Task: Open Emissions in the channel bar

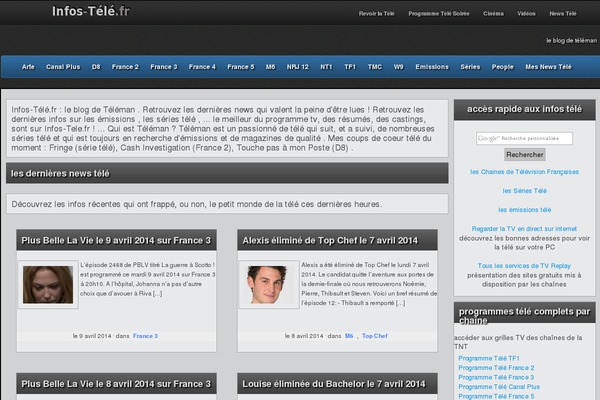Action: tap(432, 67)
